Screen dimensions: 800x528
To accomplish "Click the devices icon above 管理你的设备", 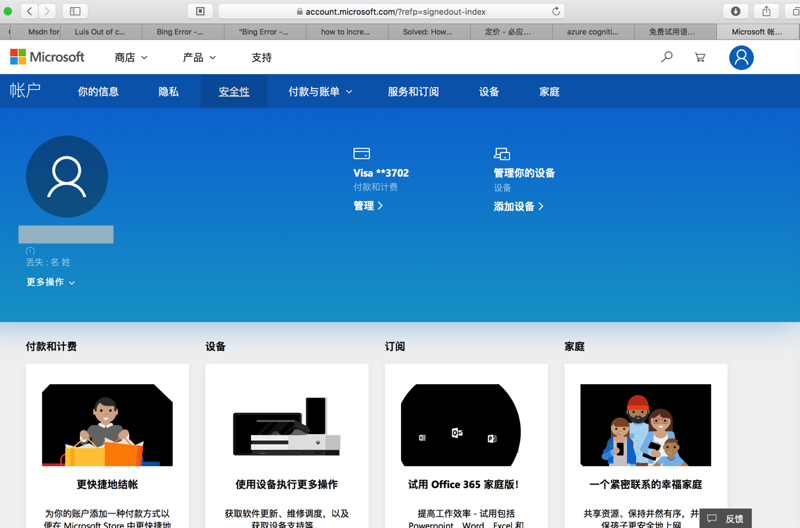I will (x=502, y=154).
